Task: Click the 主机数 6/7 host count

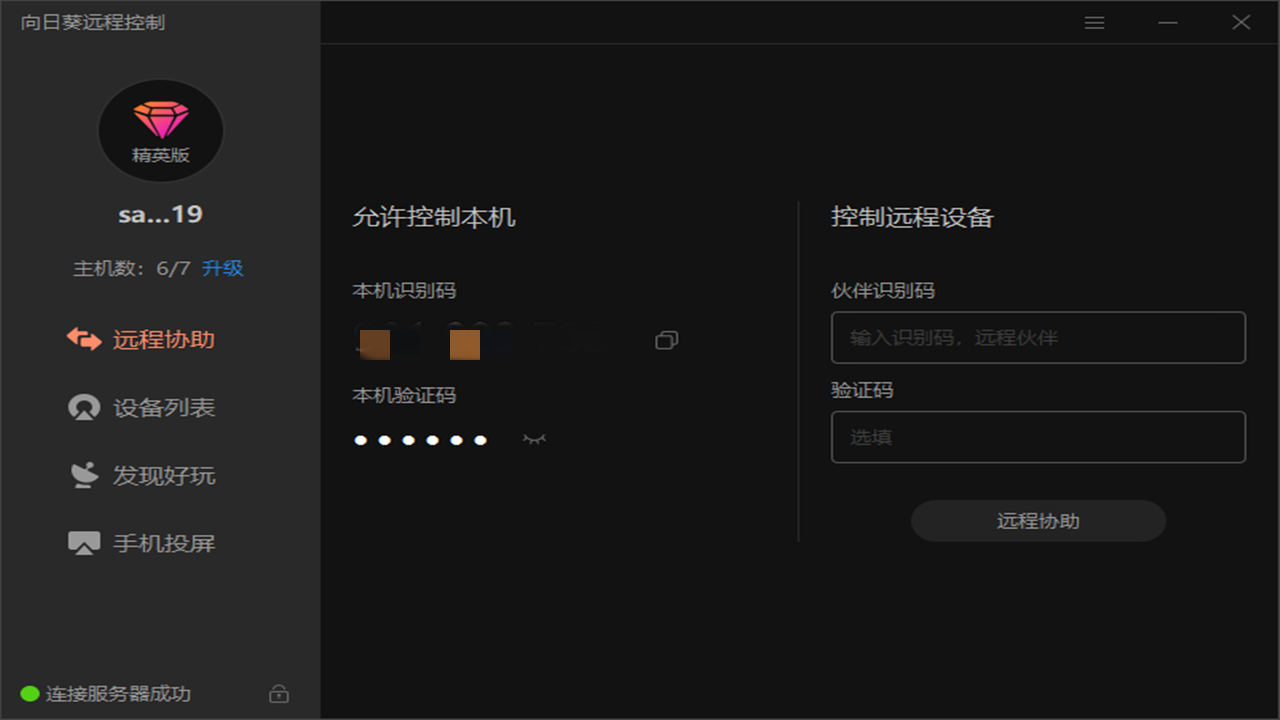Action: pos(131,268)
